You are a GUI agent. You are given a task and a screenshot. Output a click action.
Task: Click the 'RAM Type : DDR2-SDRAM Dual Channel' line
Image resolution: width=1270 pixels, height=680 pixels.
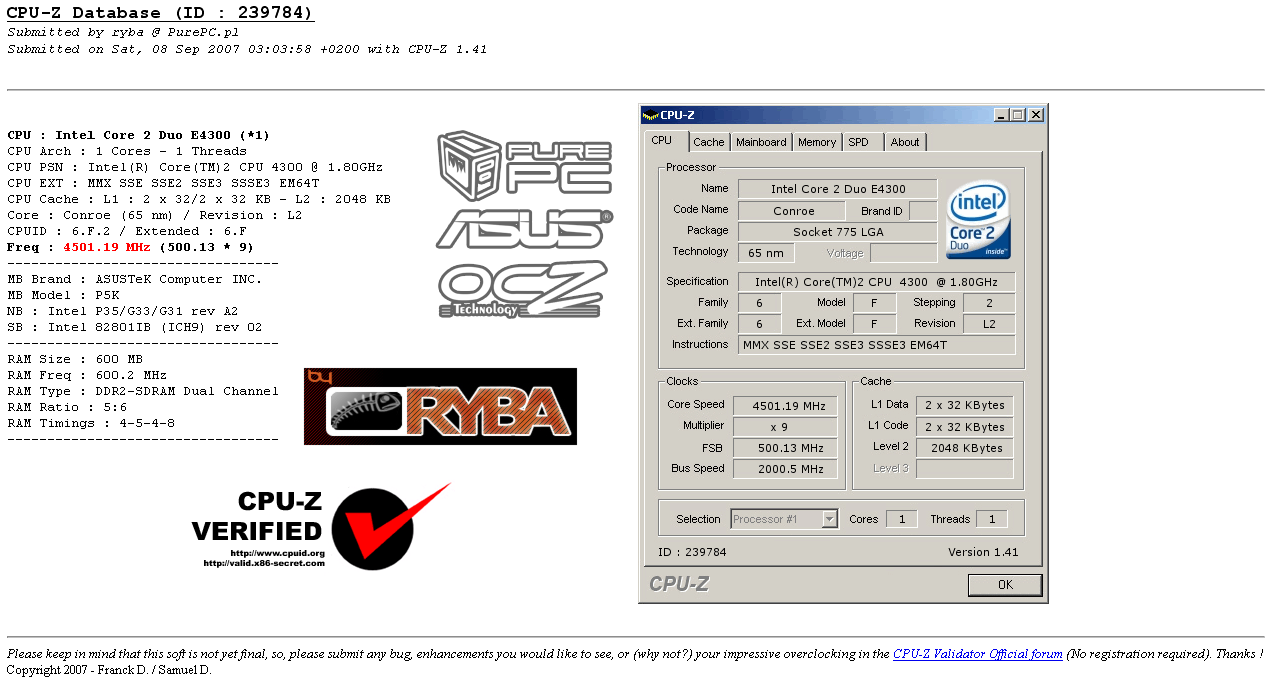(143, 391)
